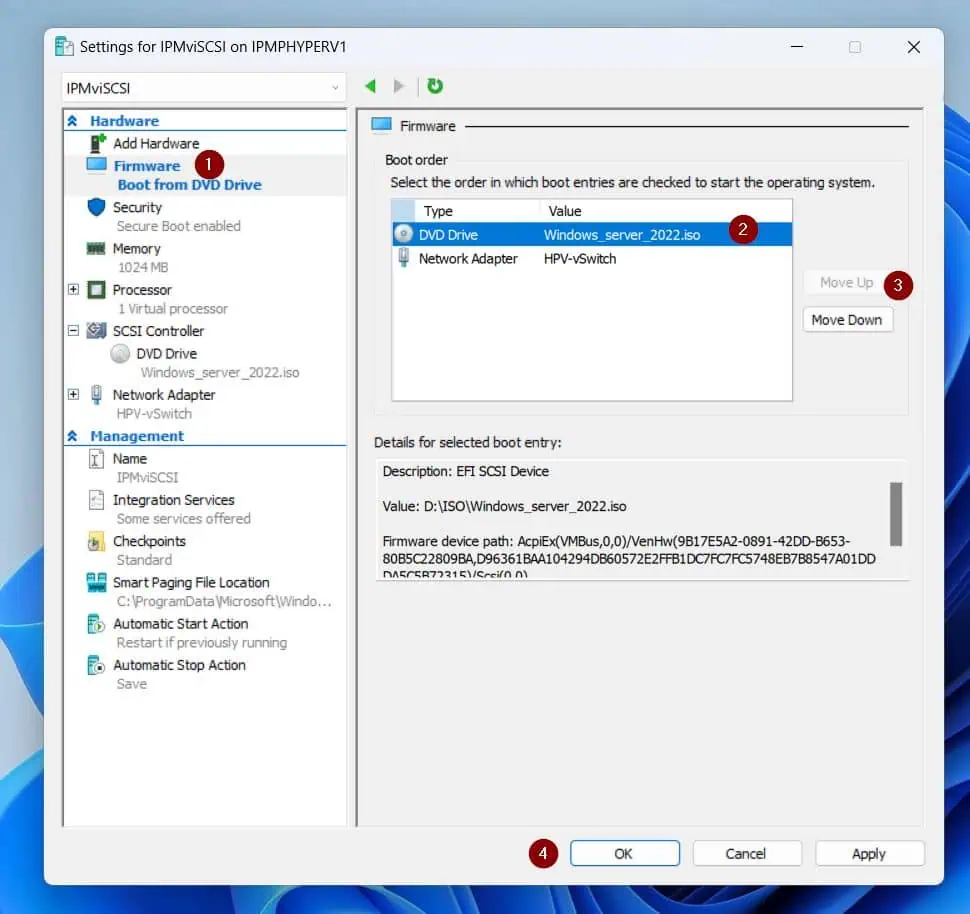Click the Secure Boot enabled text
The image size is (970, 914).
point(178,226)
